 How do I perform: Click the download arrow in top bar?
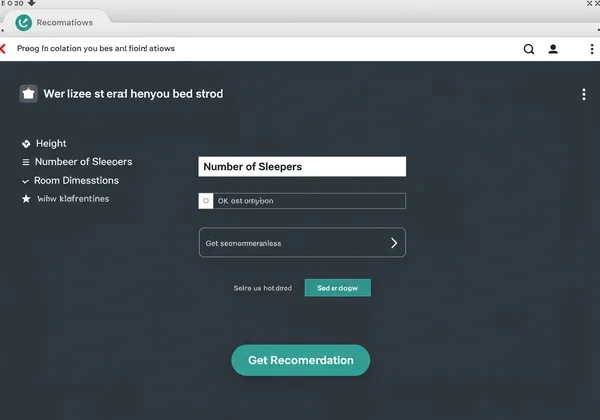pos(32,3)
